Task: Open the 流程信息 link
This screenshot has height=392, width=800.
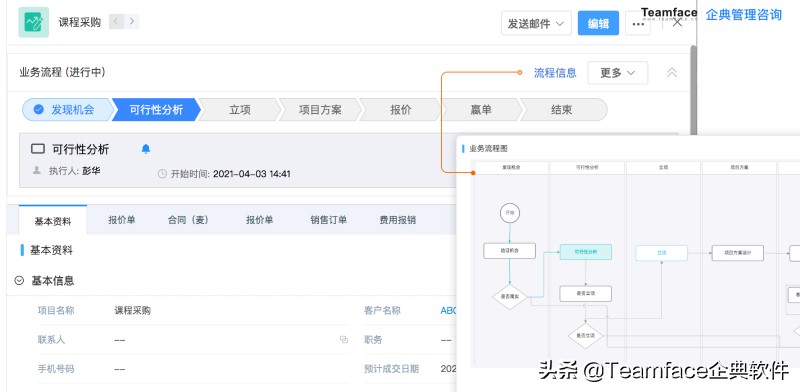Action: (x=555, y=73)
